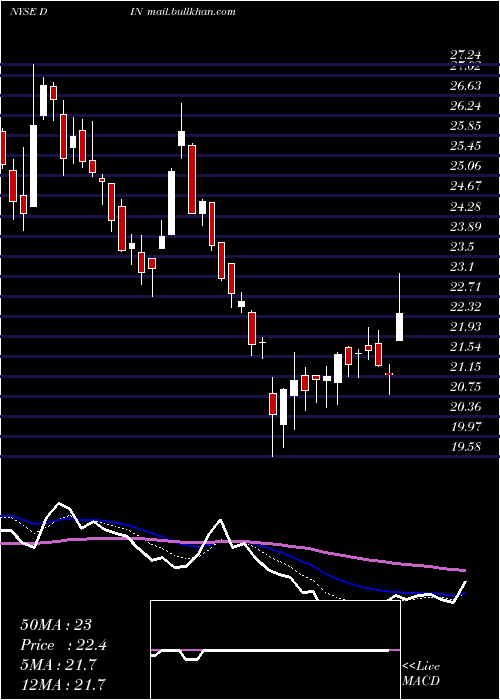
Task: Click the 21.15 price axis label
Action: click(465, 367)
